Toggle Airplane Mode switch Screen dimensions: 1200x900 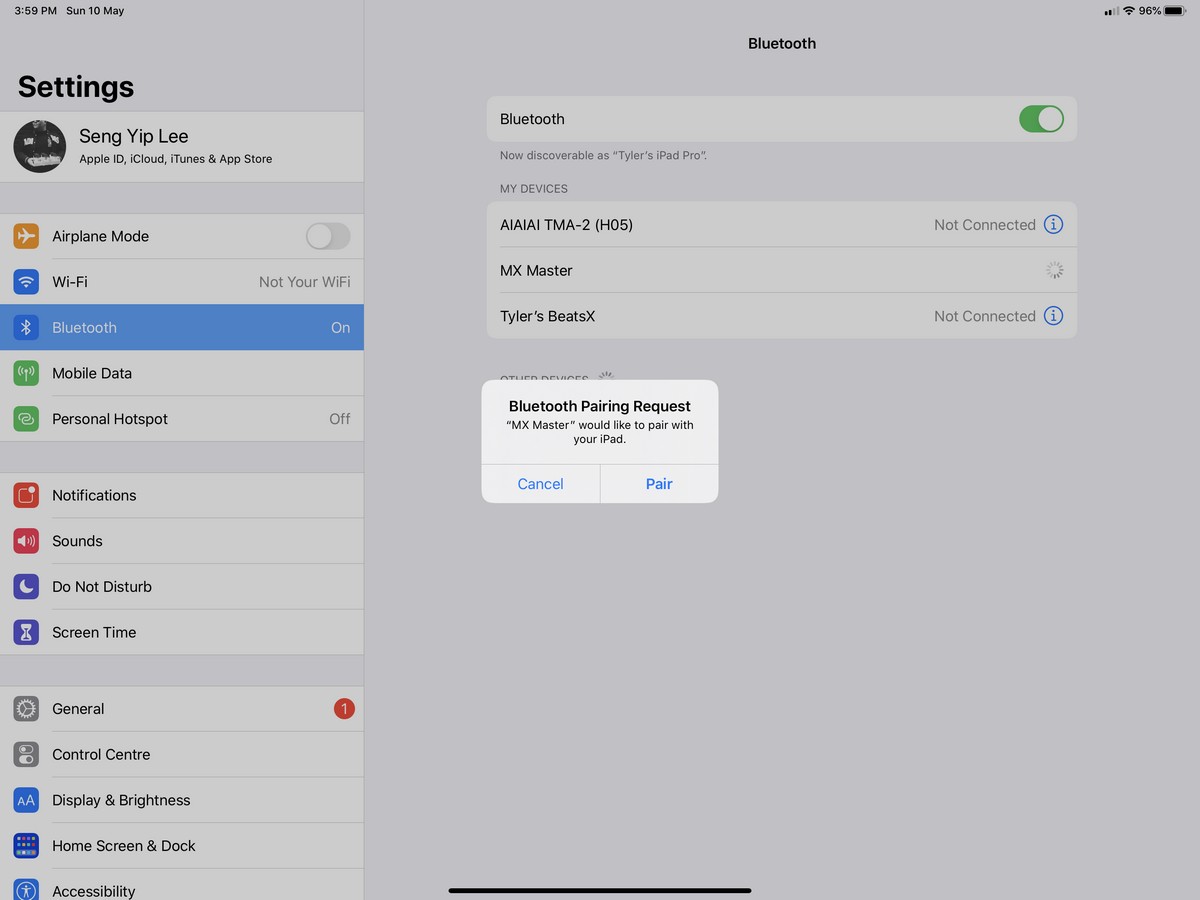click(328, 236)
